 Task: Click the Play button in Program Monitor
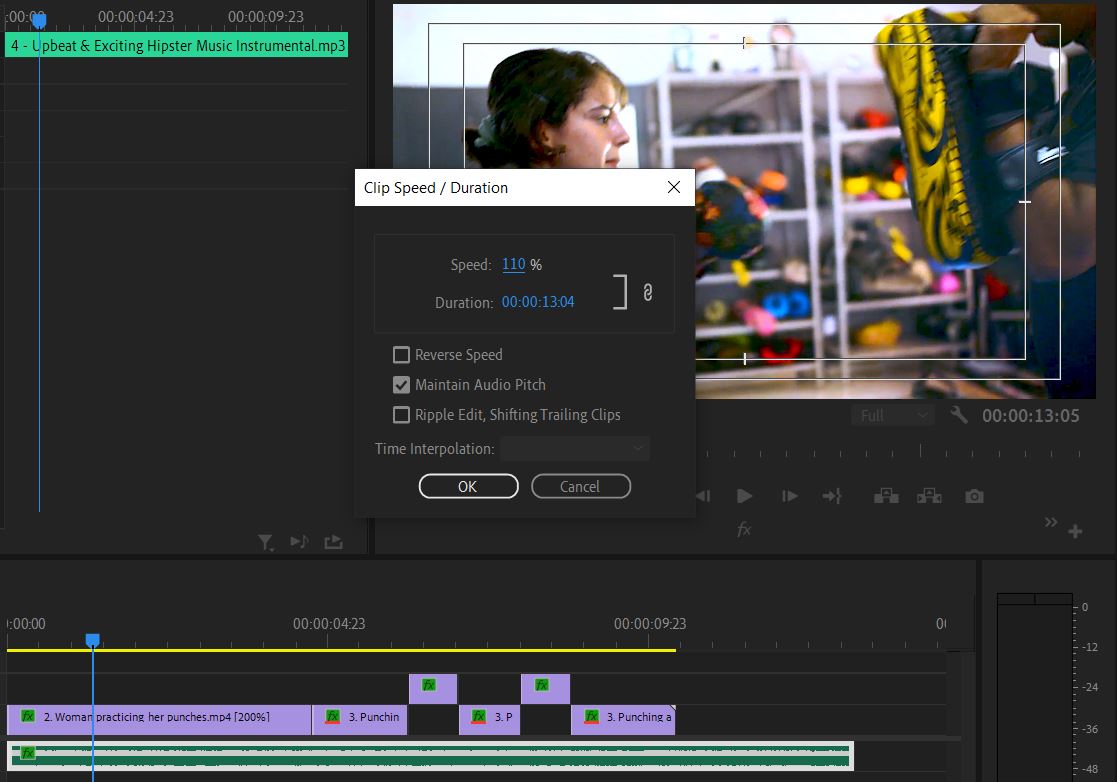pyautogui.click(x=744, y=496)
